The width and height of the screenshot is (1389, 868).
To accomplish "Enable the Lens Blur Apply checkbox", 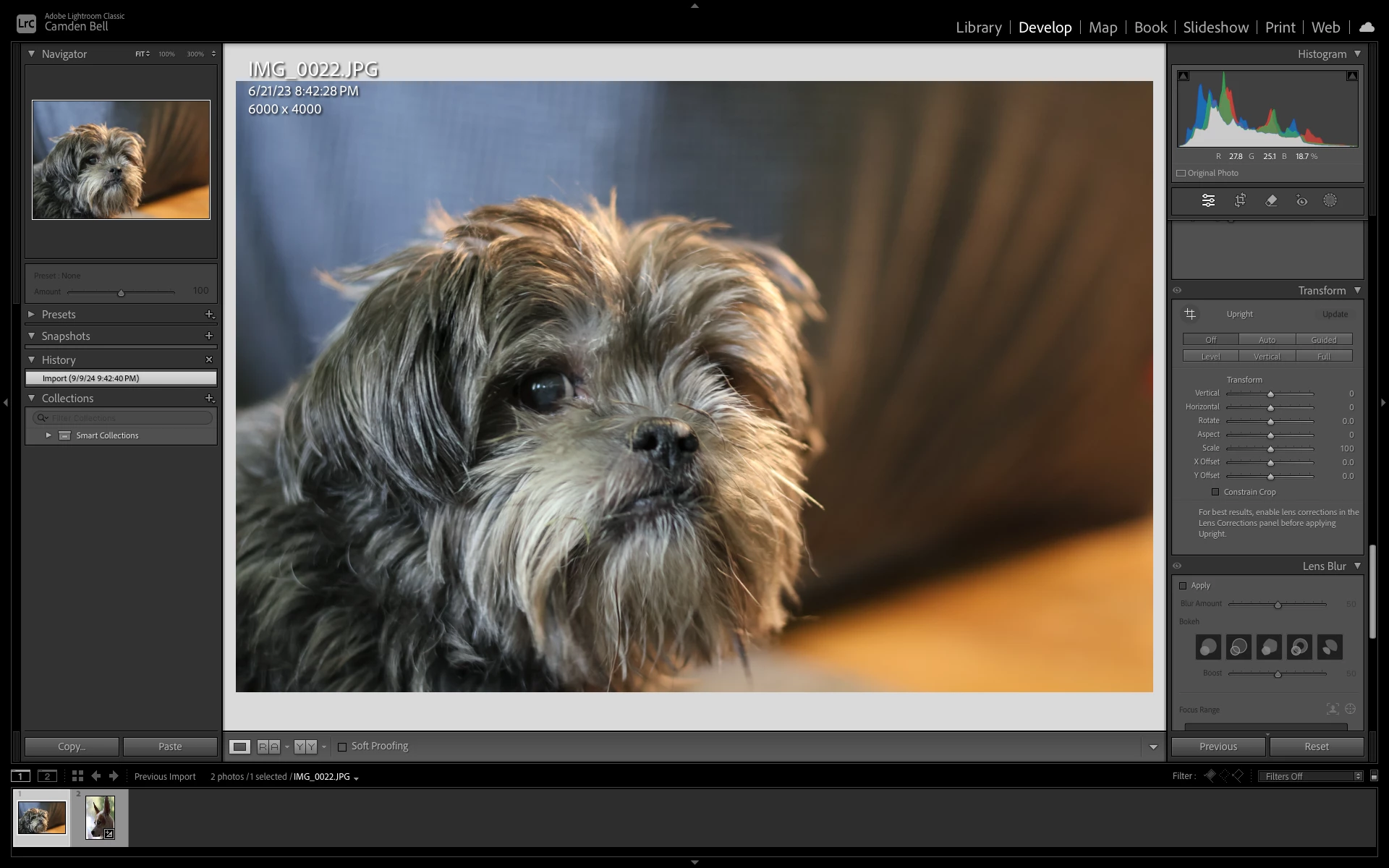I will point(1183,586).
